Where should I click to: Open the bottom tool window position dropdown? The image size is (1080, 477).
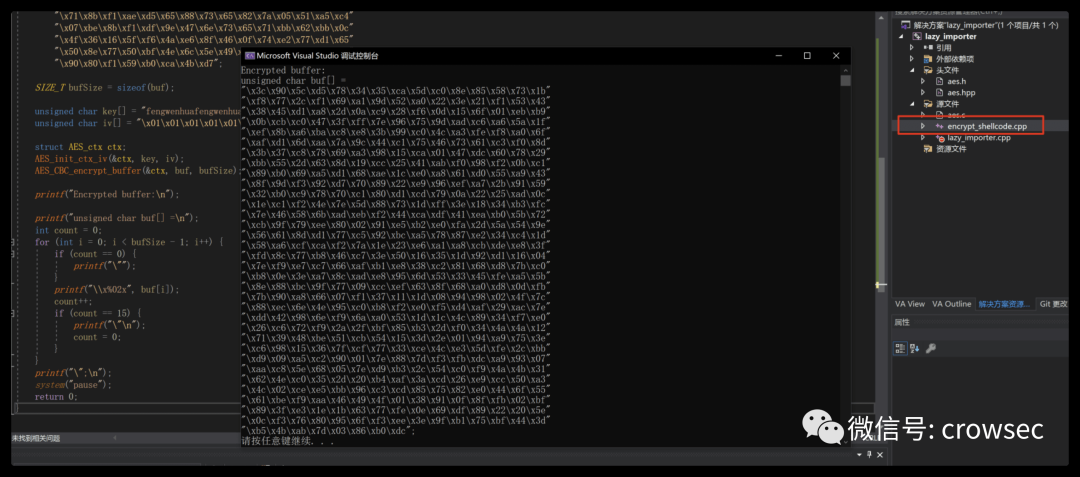tap(860, 454)
